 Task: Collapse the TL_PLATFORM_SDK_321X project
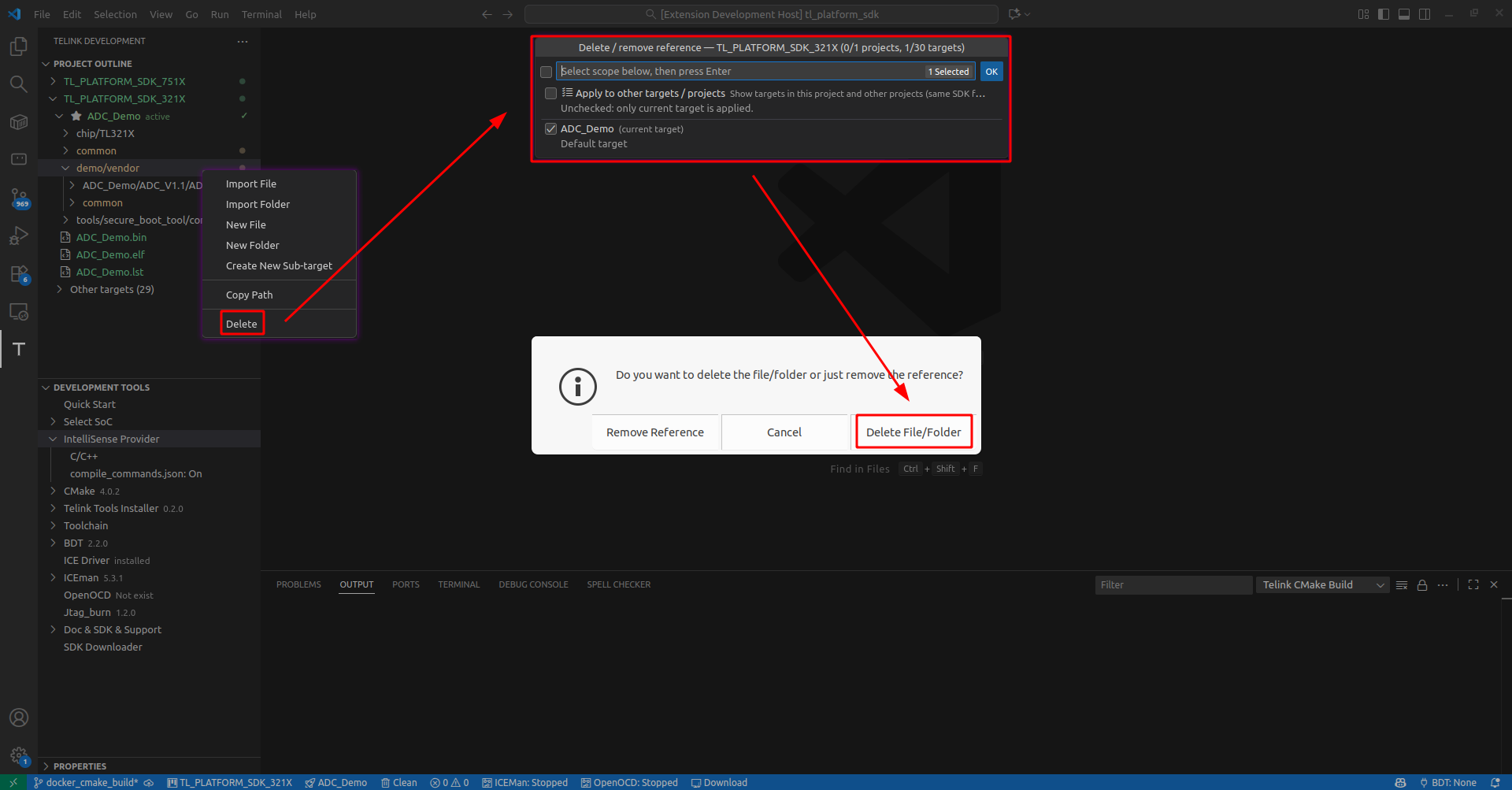tap(53, 98)
